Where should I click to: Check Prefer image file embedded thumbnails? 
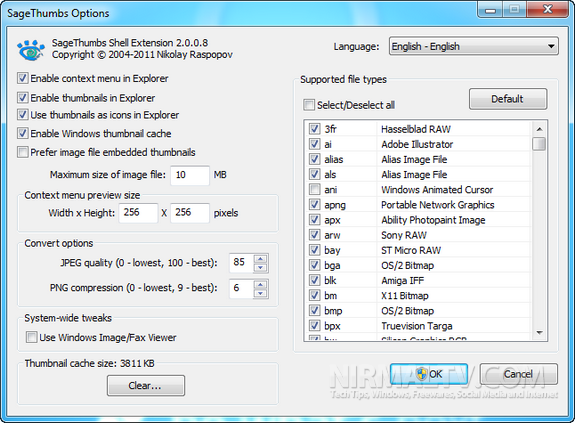click(x=23, y=152)
